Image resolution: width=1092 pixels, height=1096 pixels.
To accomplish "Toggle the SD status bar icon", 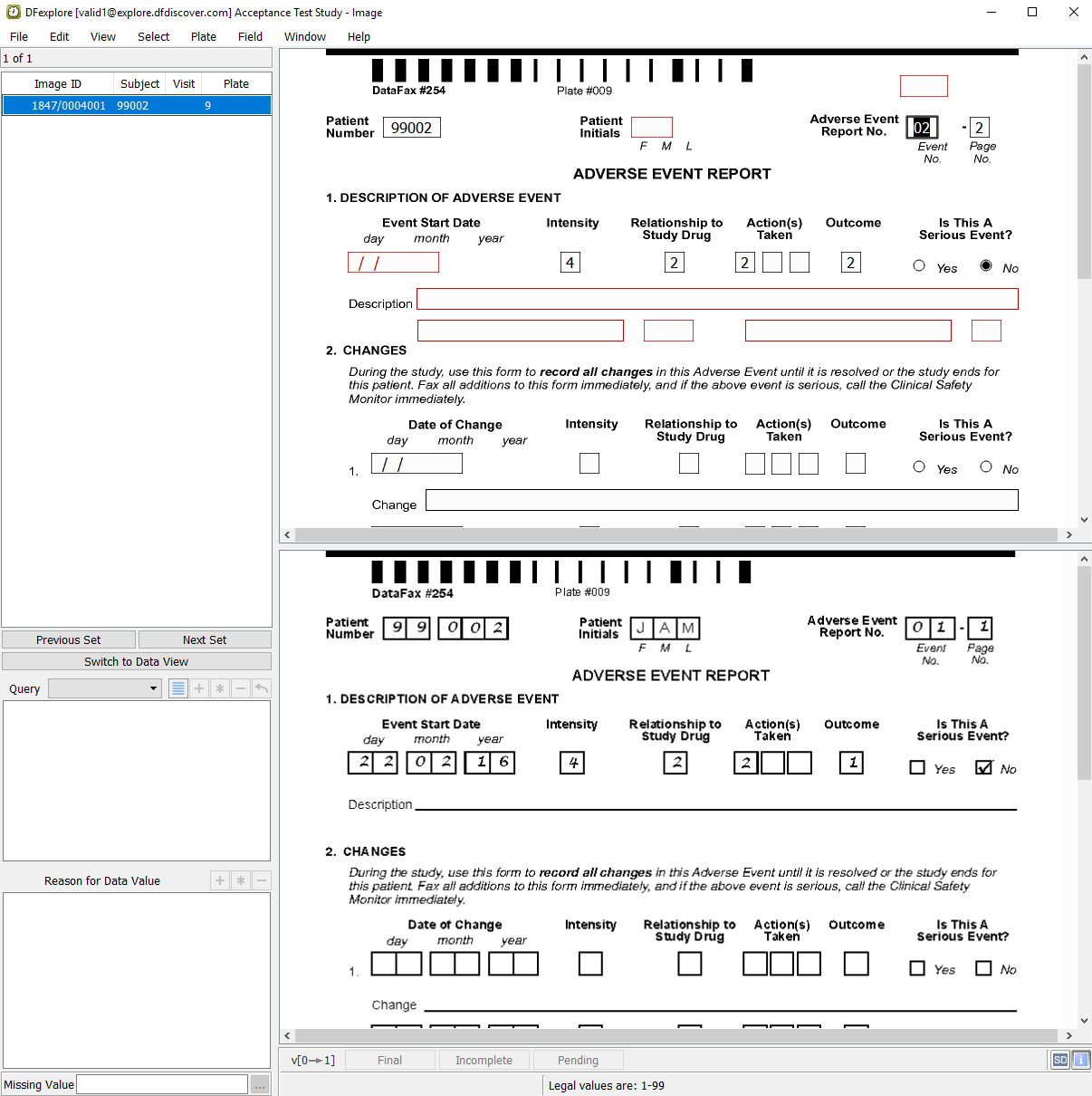I will click(x=1059, y=1060).
